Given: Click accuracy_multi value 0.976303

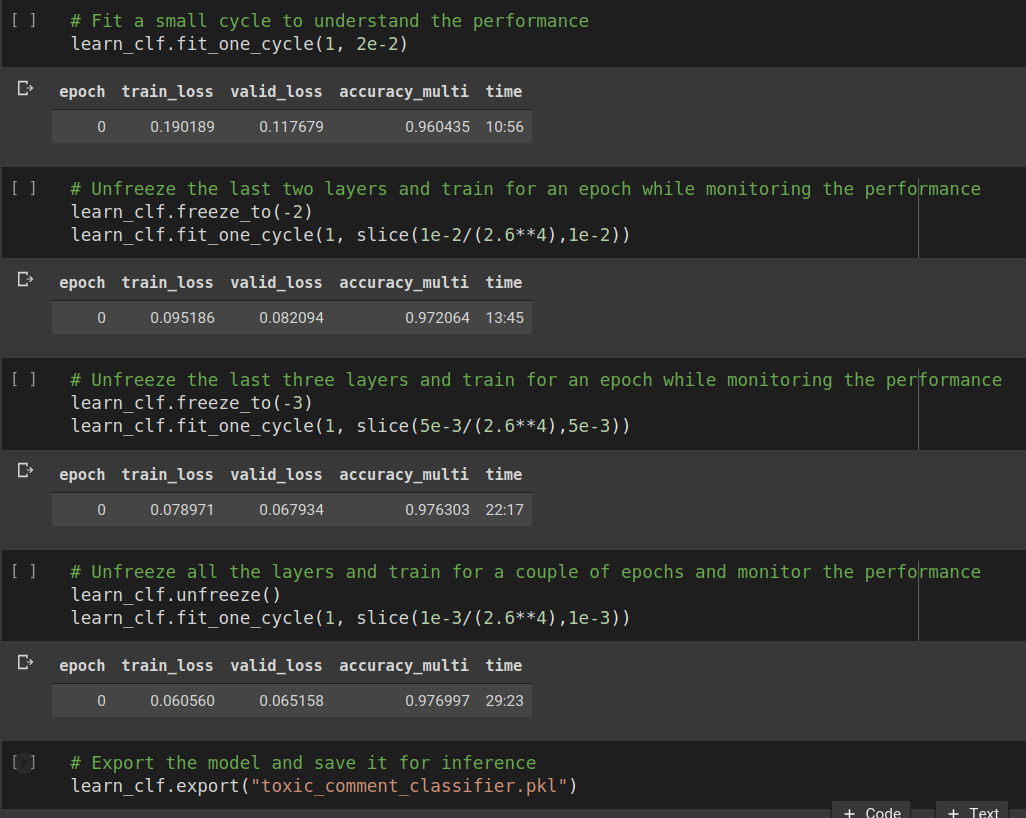Looking at the screenshot, I should point(437,510).
